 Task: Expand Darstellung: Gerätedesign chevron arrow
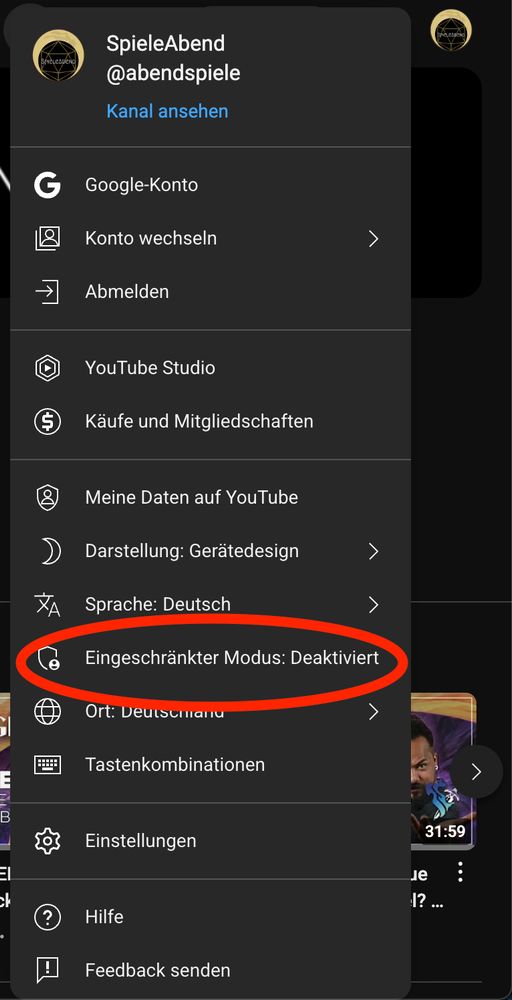(x=374, y=551)
